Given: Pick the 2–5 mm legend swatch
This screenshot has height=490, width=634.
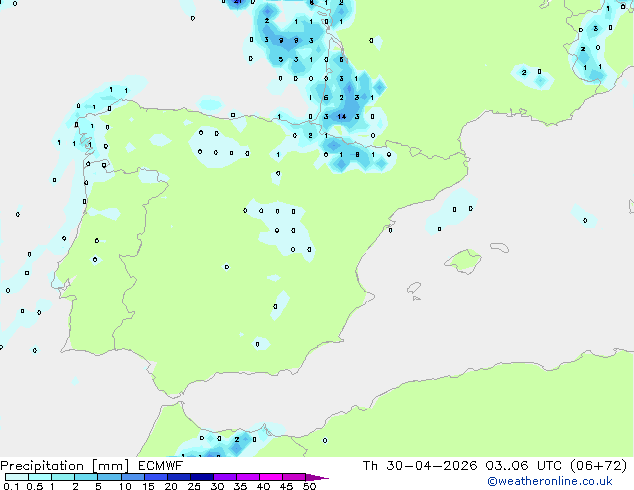Looking at the screenshot, I should click(86, 477).
